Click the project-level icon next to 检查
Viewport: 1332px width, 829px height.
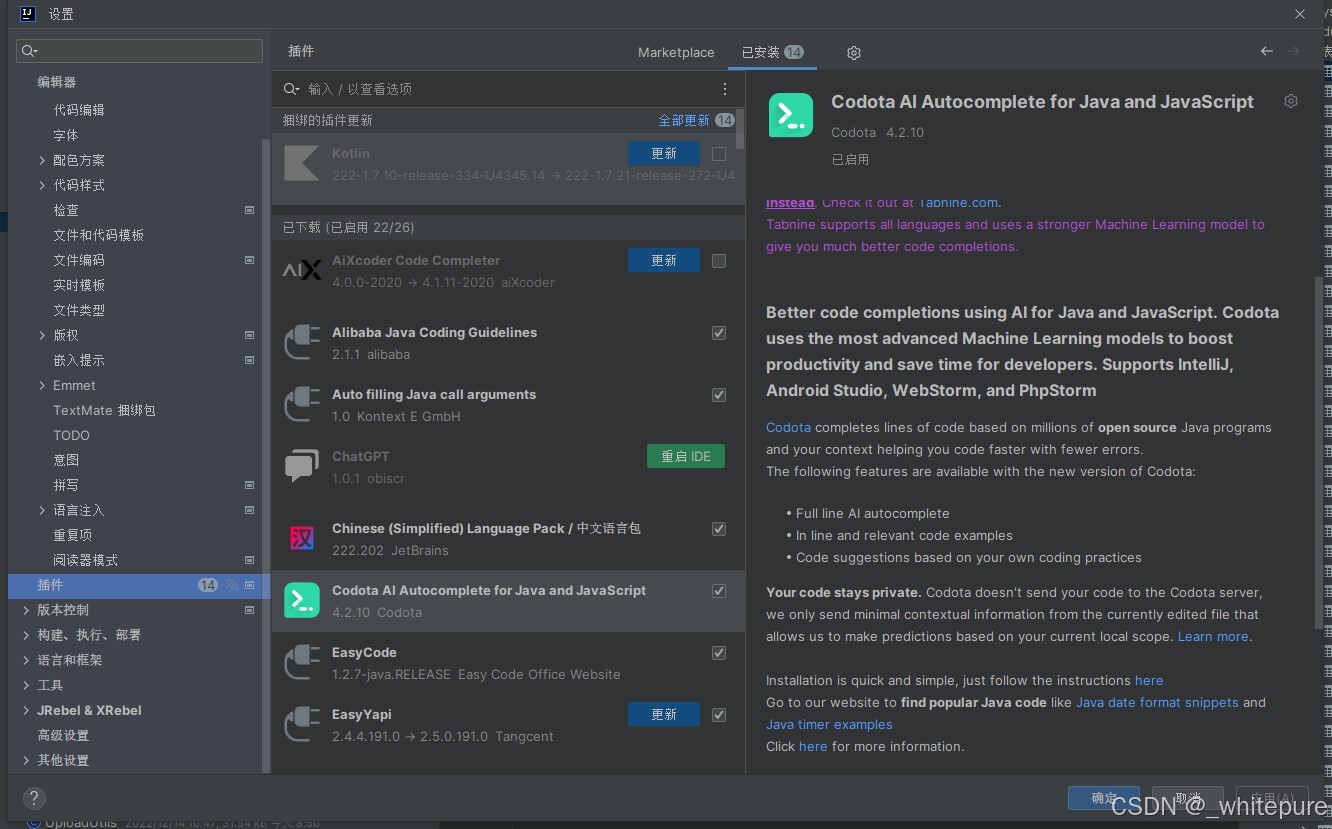249,210
